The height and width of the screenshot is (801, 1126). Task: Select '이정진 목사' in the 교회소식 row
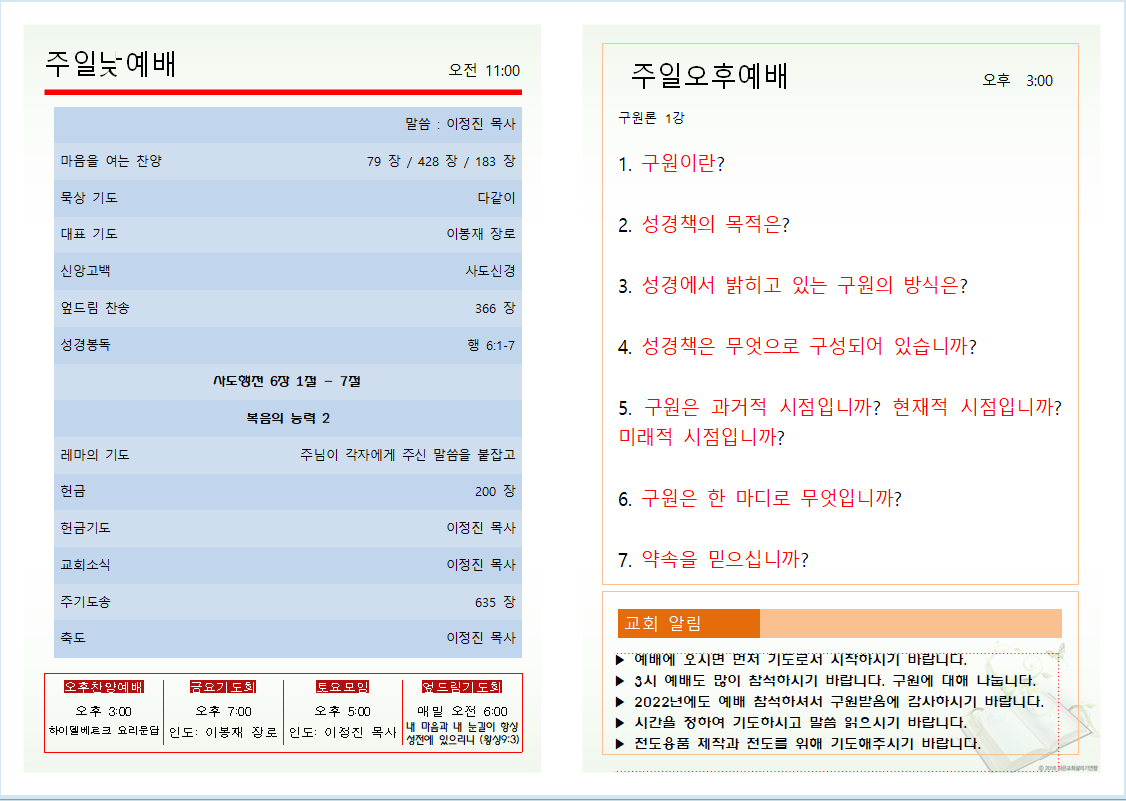point(481,565)
